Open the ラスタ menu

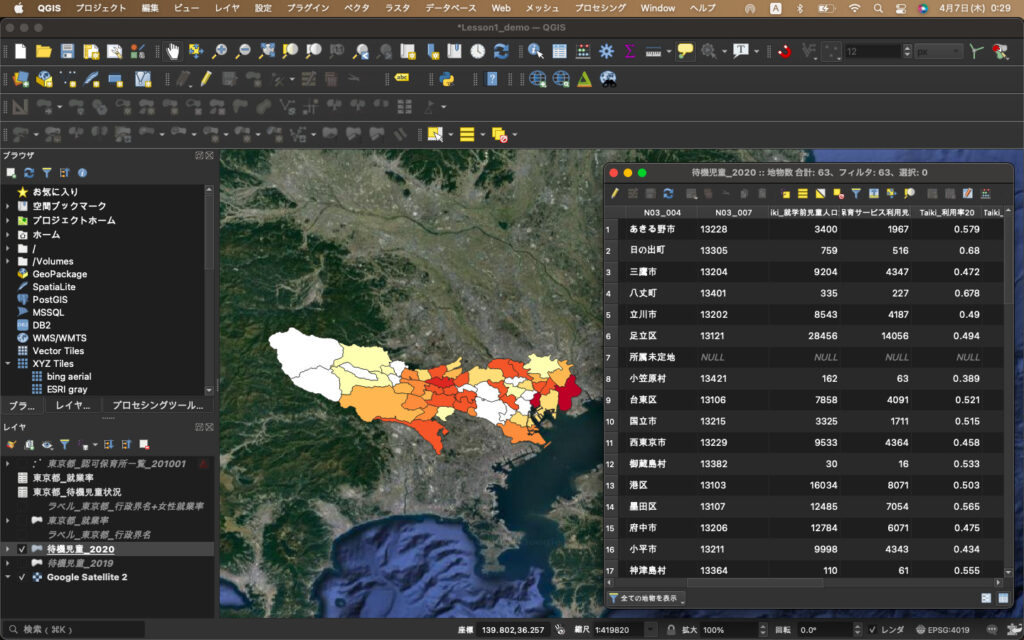coord(397,8)
